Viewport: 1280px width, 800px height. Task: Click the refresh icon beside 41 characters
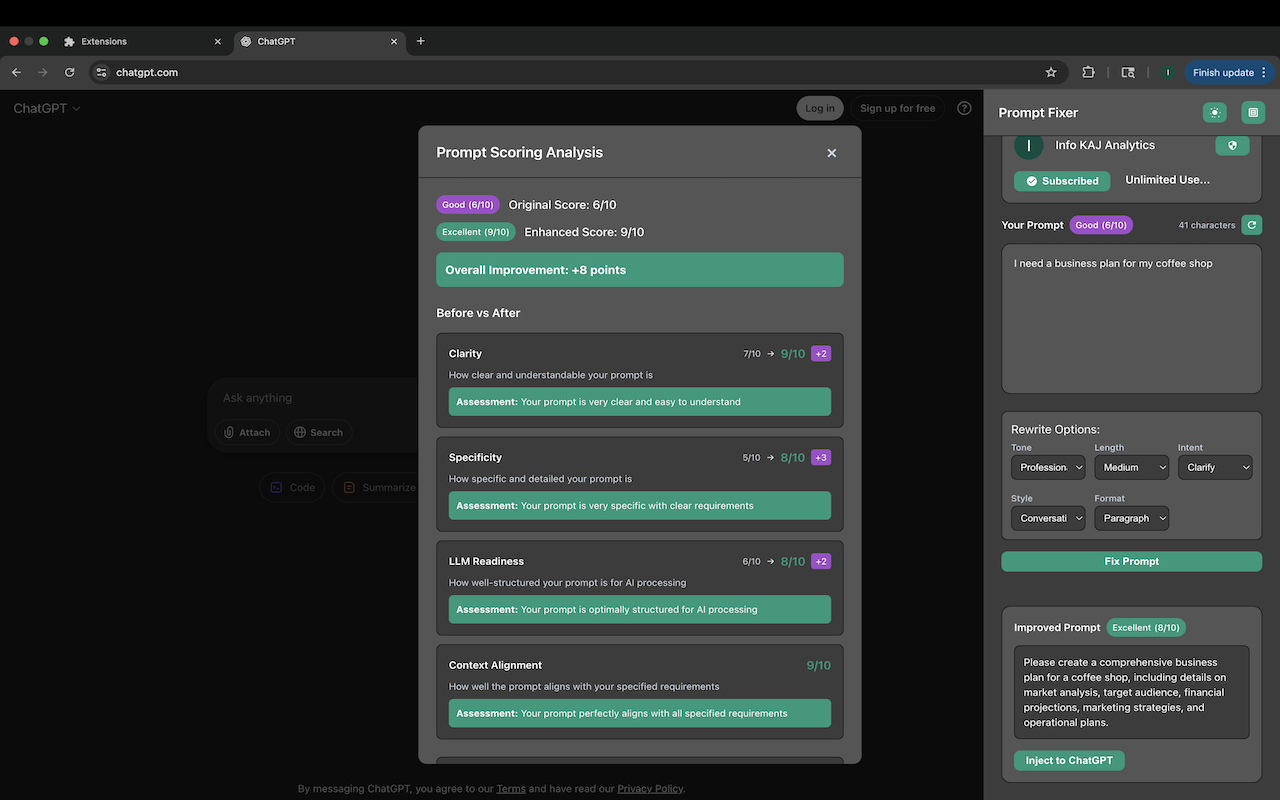[1252, 225]
